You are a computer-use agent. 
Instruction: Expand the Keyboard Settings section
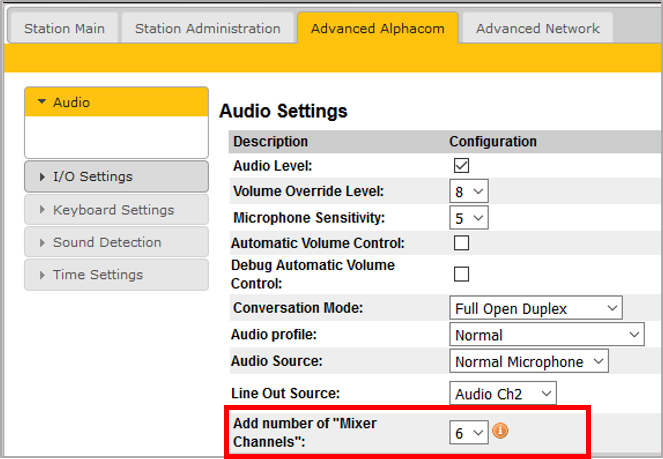click(116, 210)
